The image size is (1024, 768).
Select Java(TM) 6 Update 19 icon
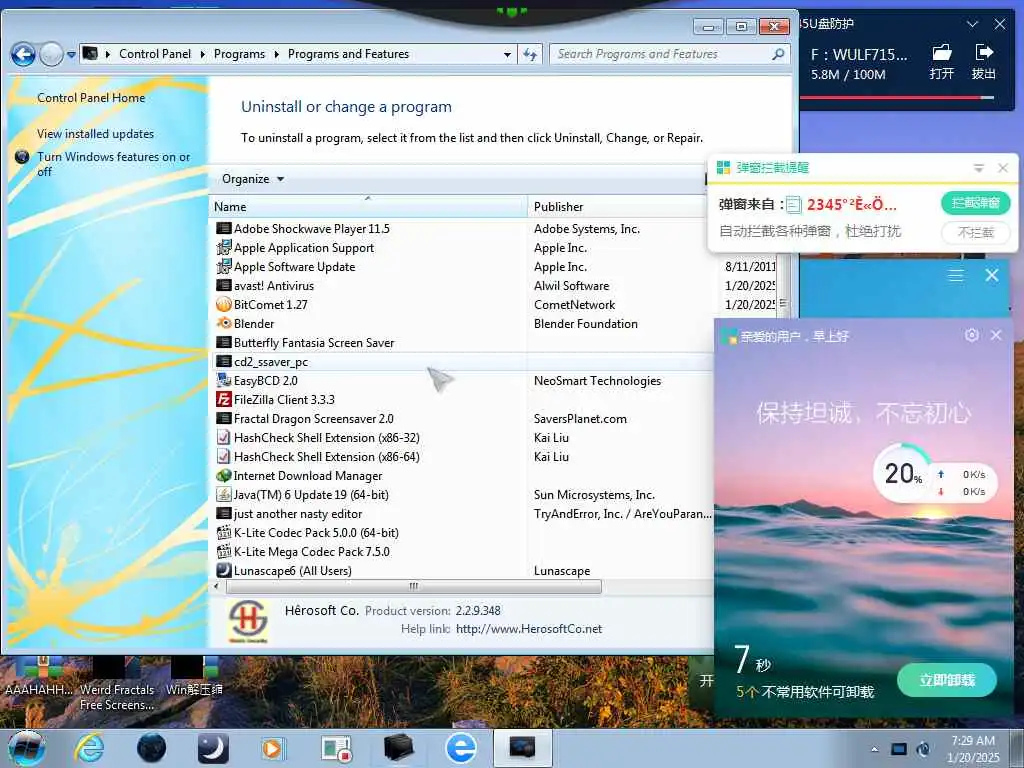click(x=224, y=495)
